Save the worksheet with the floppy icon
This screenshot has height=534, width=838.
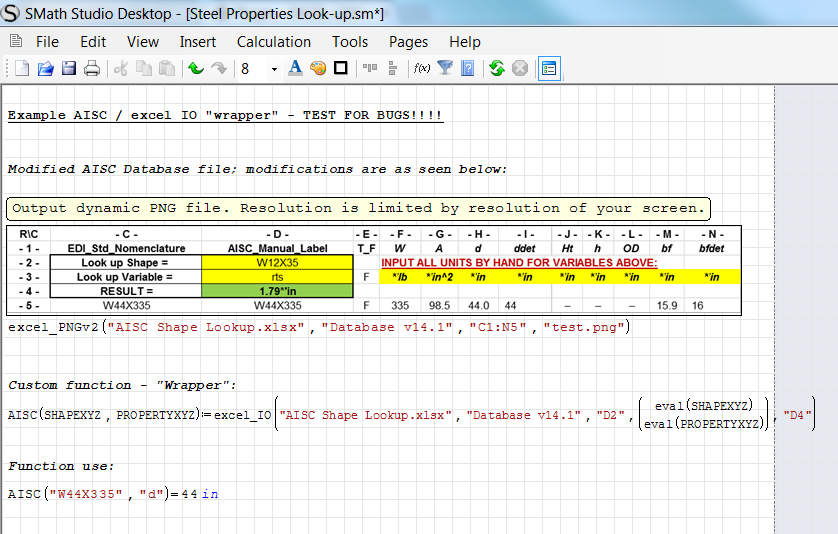tap(69, 68)
